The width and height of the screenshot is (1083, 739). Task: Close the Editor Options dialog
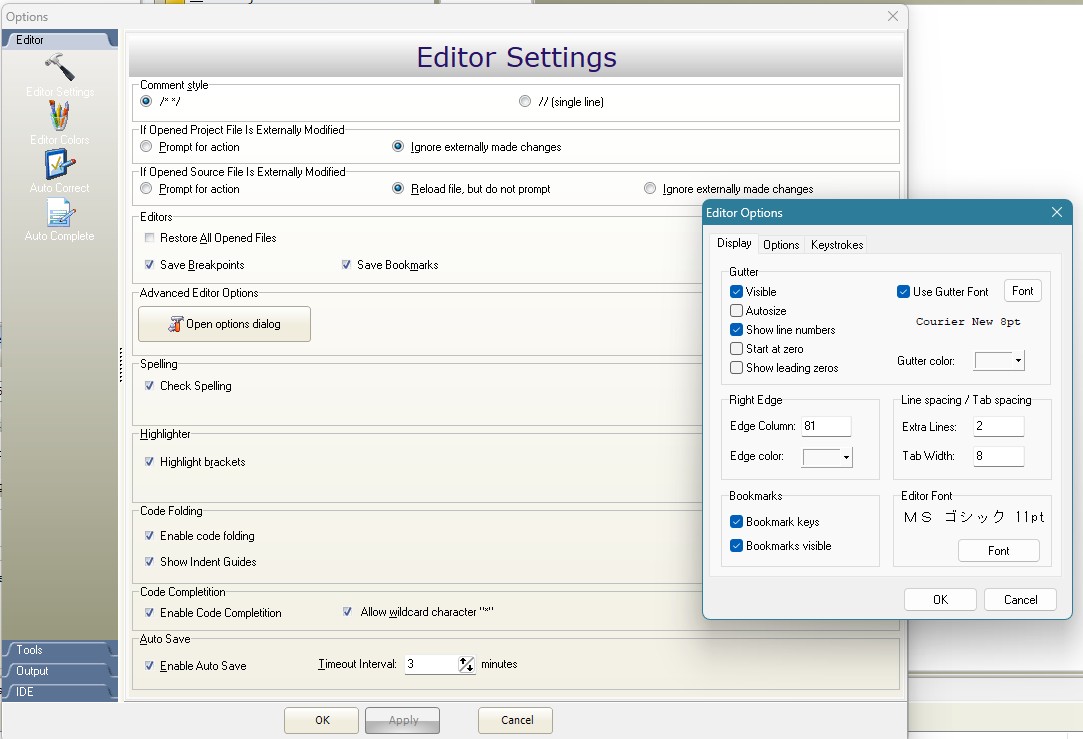point(1056,212)
